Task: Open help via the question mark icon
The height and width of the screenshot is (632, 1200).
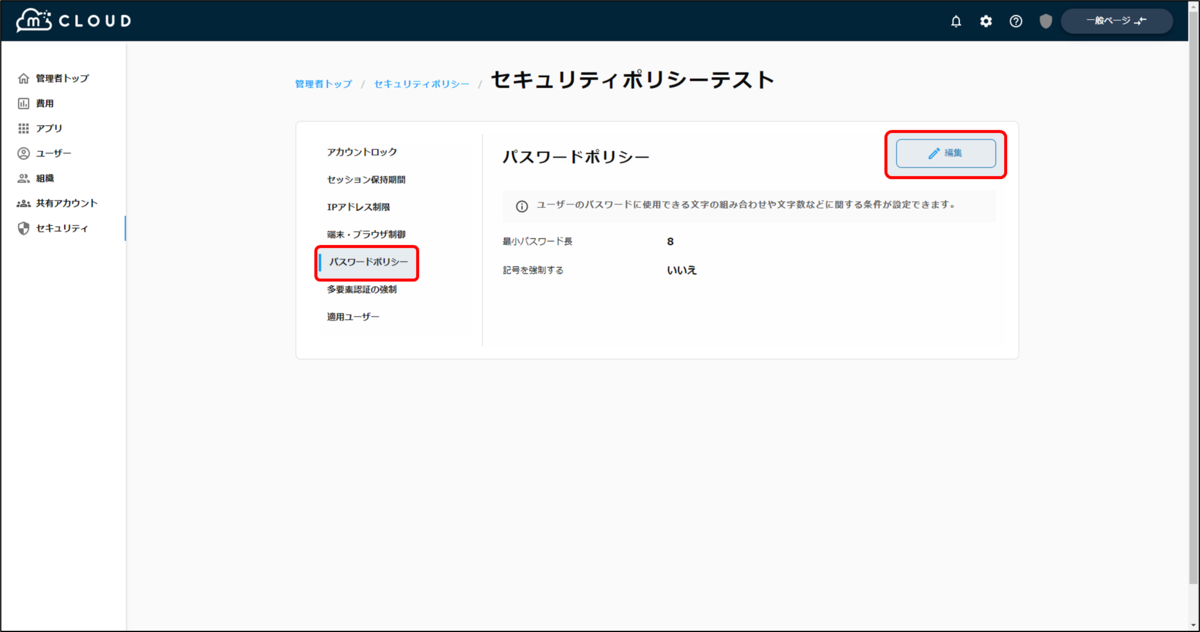Action: (x=1016, y=20)
